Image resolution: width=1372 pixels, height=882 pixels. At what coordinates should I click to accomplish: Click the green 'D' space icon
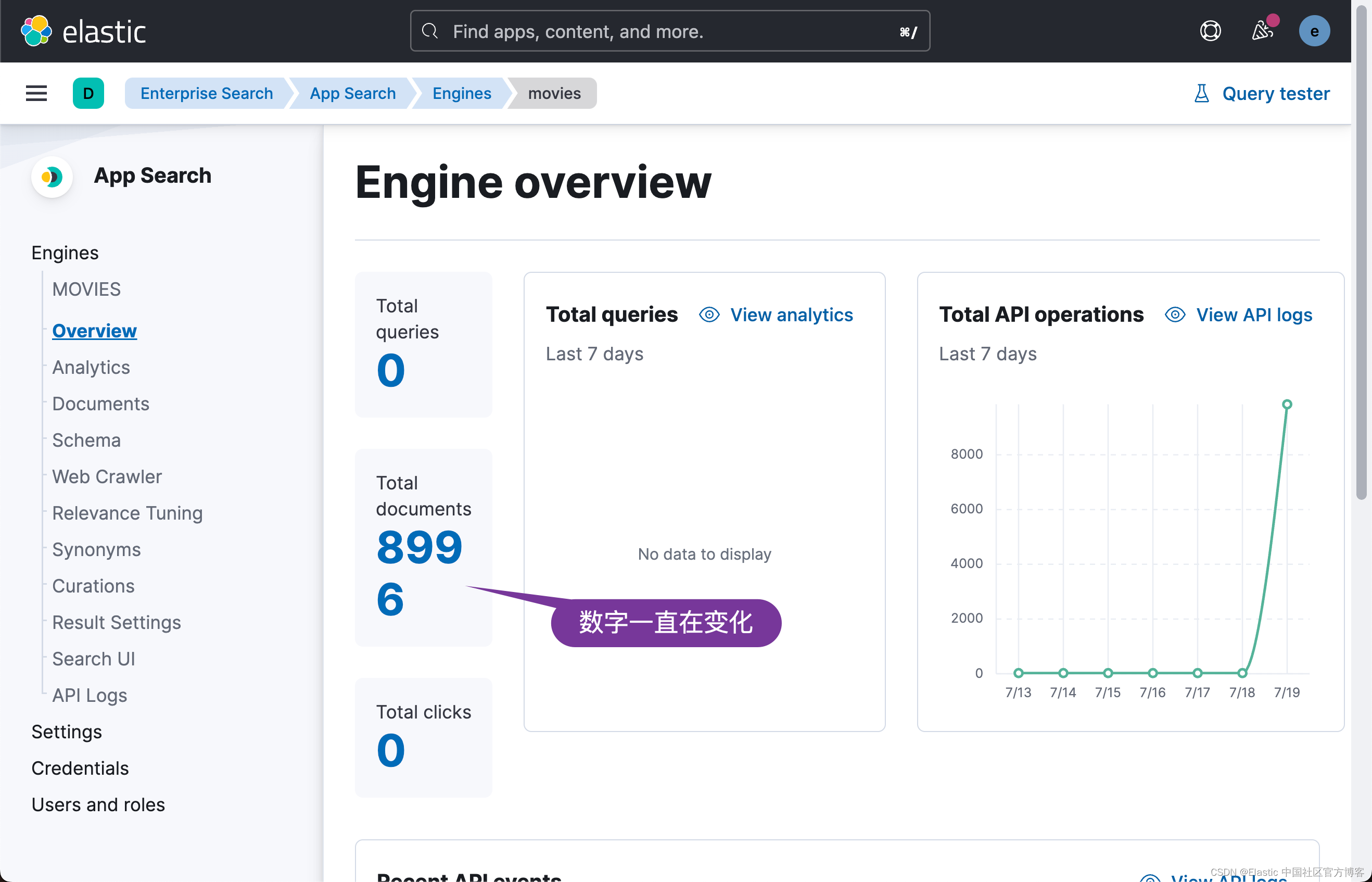point(88,93)
